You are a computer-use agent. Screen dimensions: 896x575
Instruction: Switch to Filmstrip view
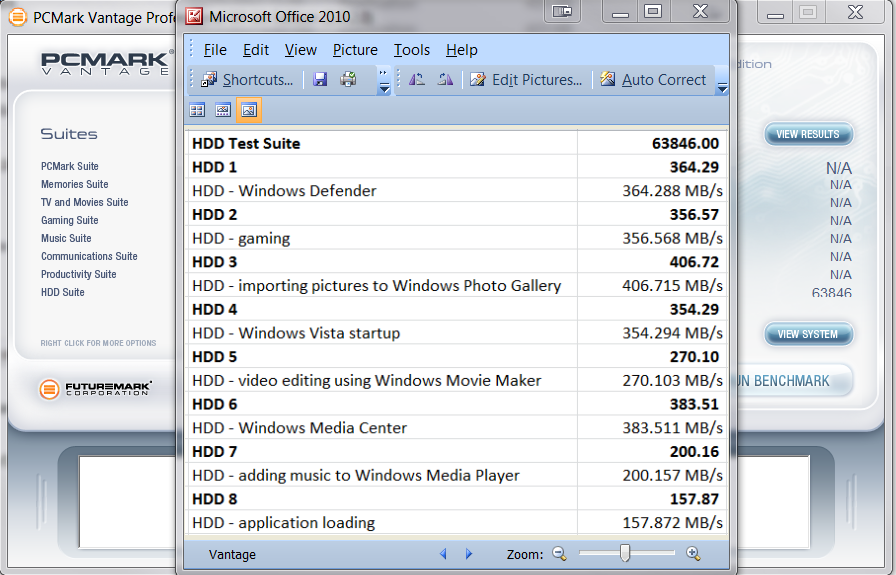[x=223, y=110]
